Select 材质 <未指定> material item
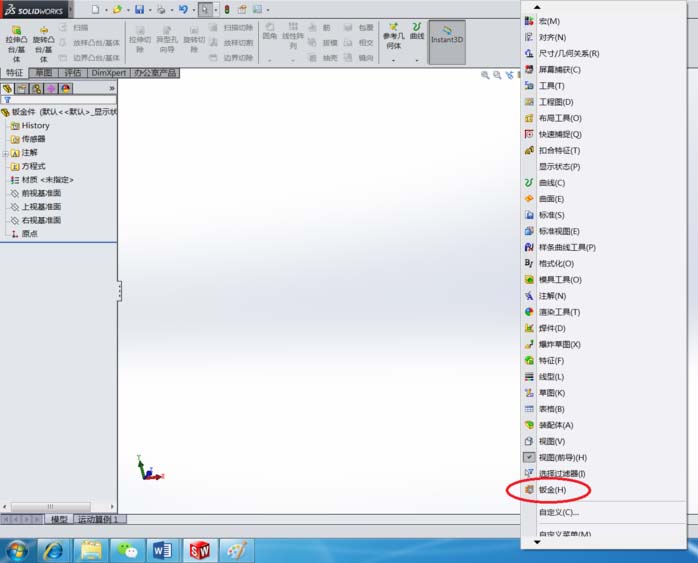The width and height of the screenshot is (698, 563). [48, 180]
